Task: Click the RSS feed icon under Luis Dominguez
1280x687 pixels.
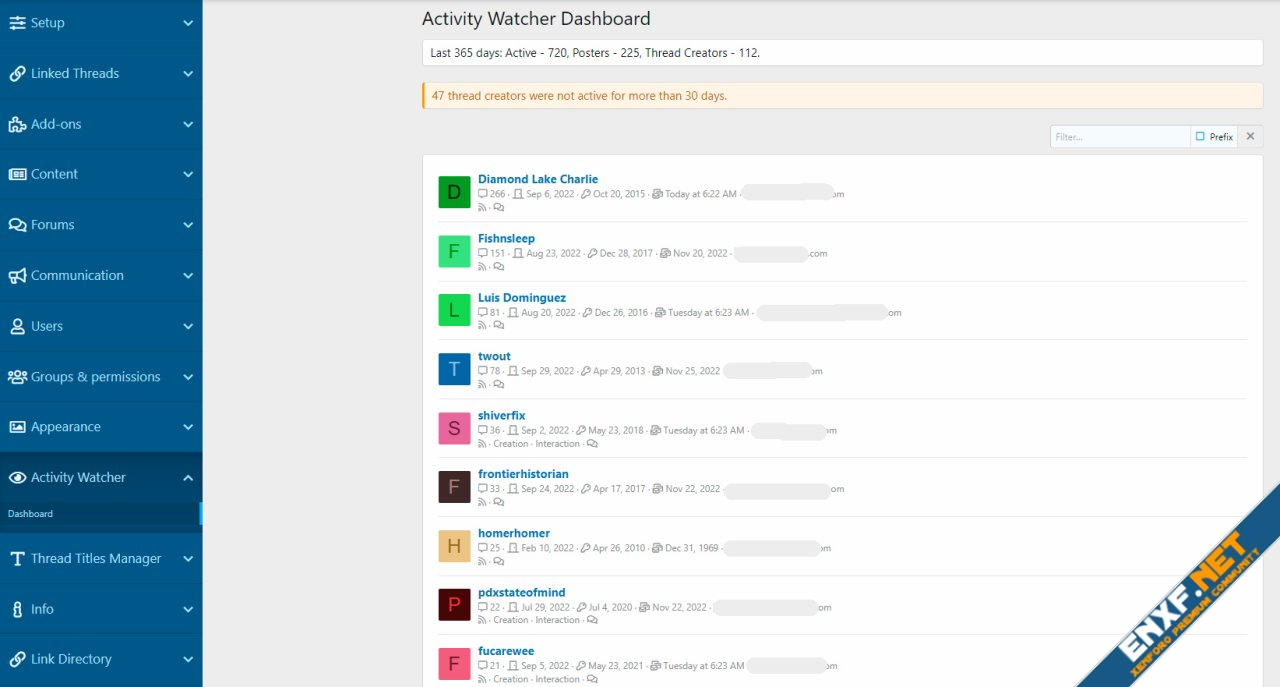Action: click(x=482, y=326)
